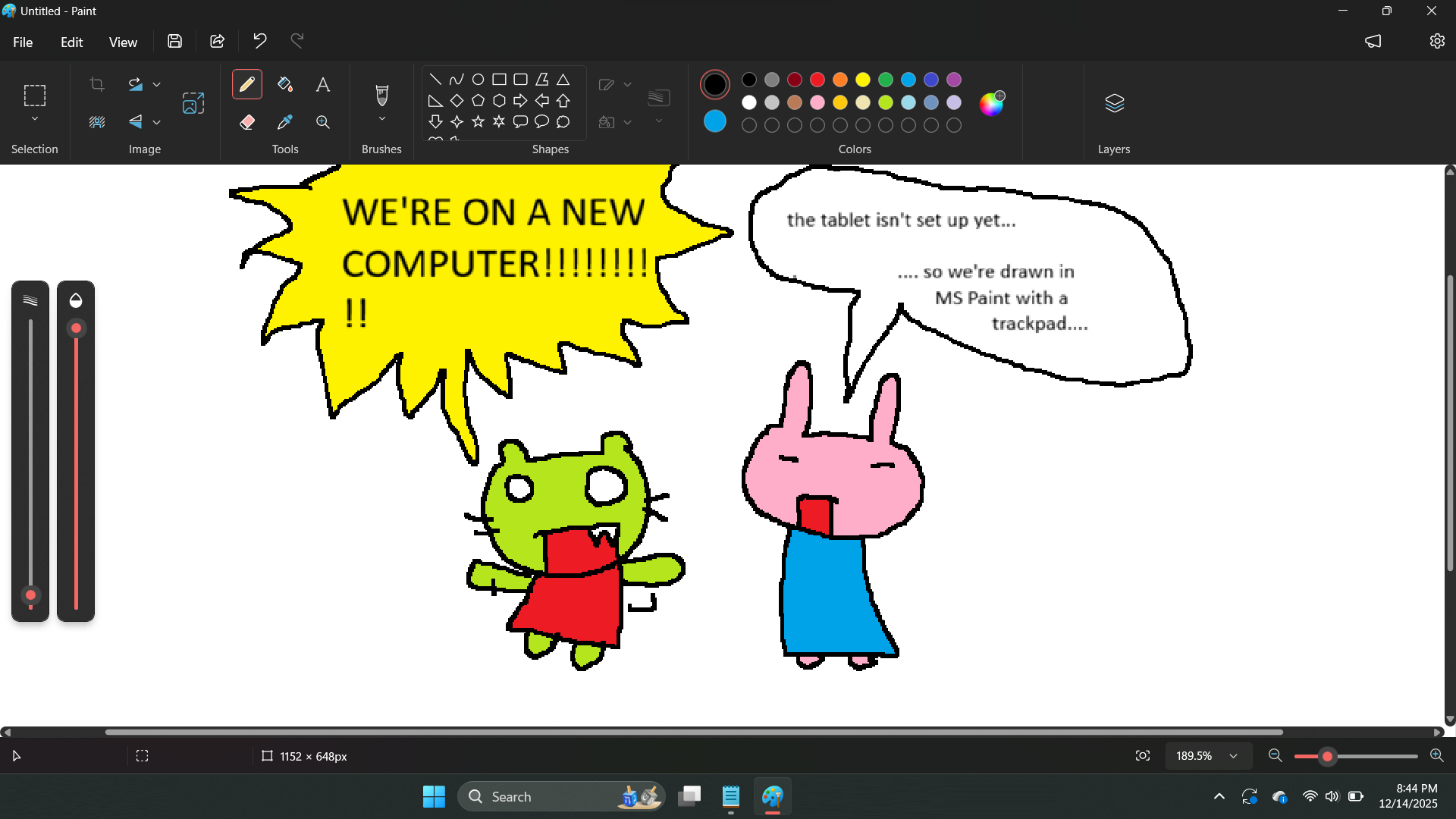1456x819 pixels.
Task: Click the Undo arrow
Action: pyautogui.click(x=260, y=41)
